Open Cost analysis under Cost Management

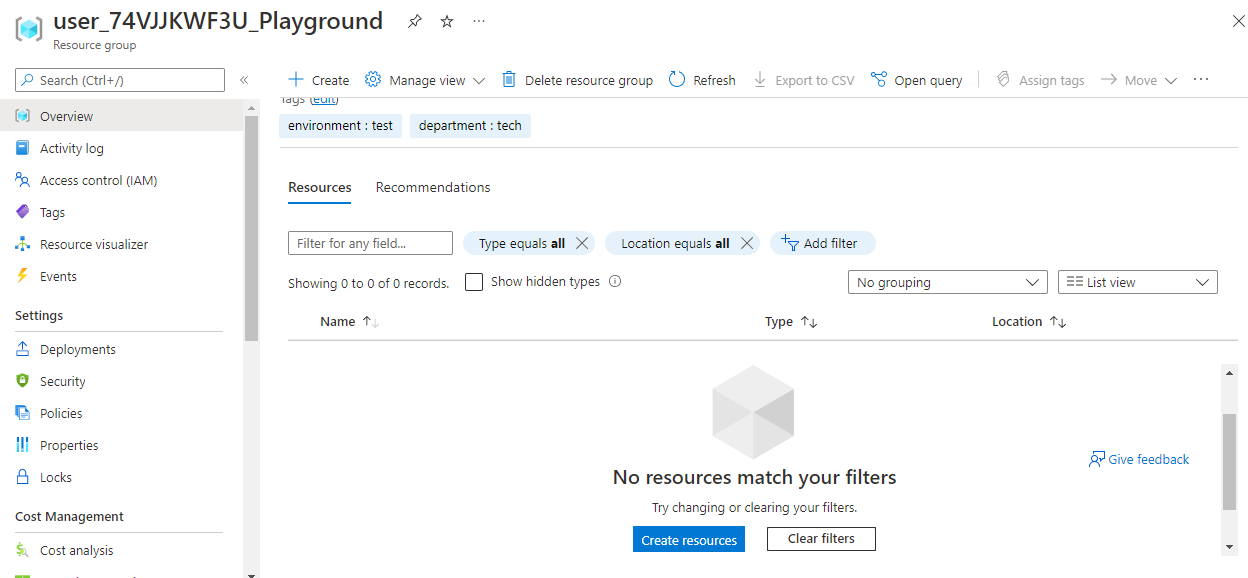click(x=77, y=549)
